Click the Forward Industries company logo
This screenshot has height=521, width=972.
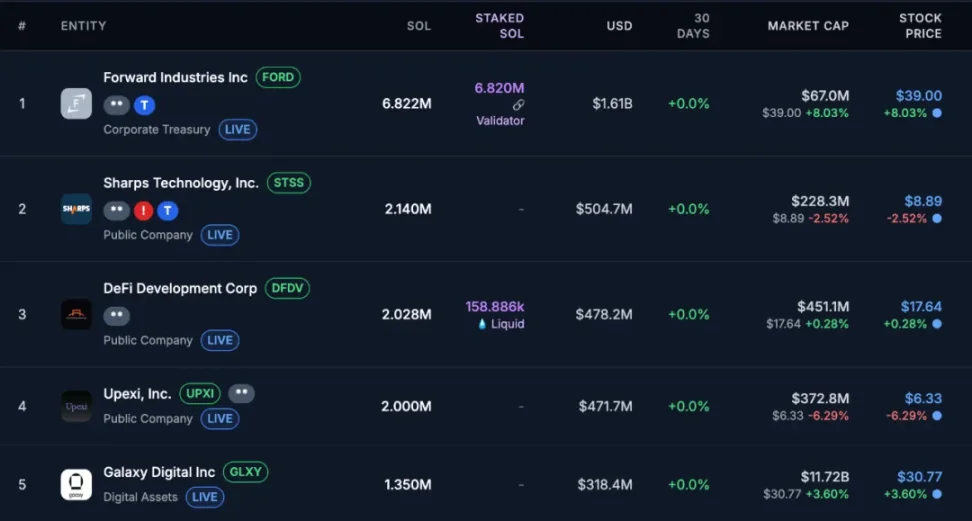[x=76, y=103]
